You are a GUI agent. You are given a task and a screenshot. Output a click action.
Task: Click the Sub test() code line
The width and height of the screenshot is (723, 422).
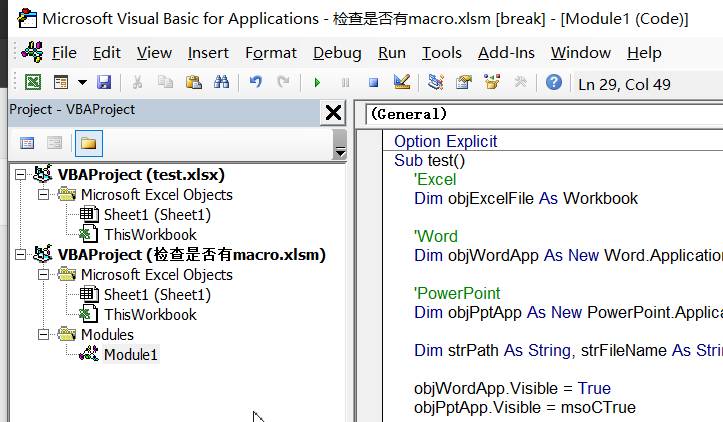(x=429, y=160)
